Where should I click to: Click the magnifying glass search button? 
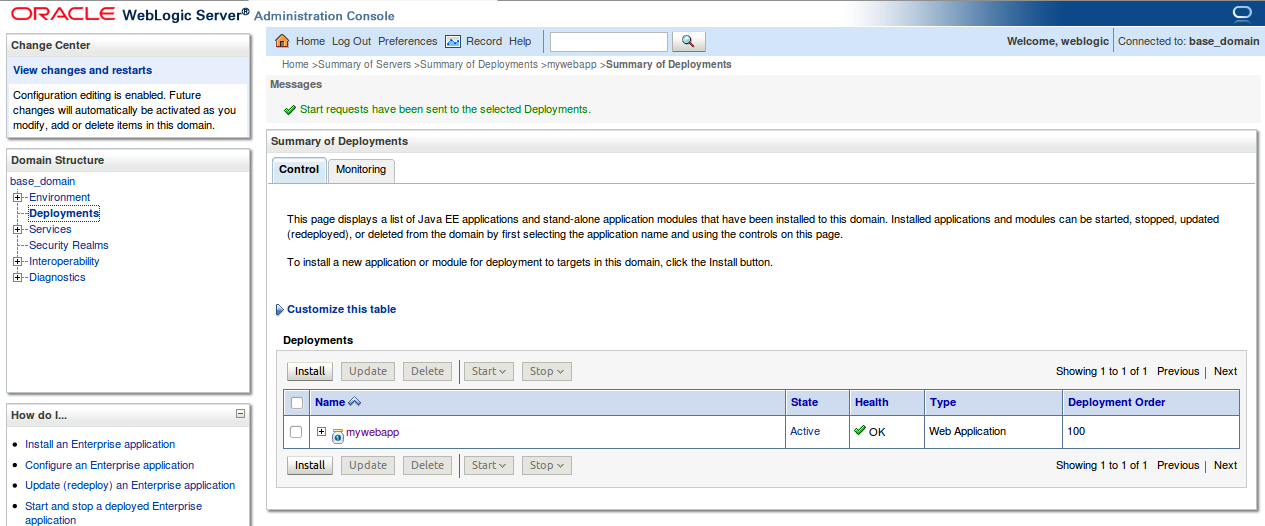click(x=688, y=41)
